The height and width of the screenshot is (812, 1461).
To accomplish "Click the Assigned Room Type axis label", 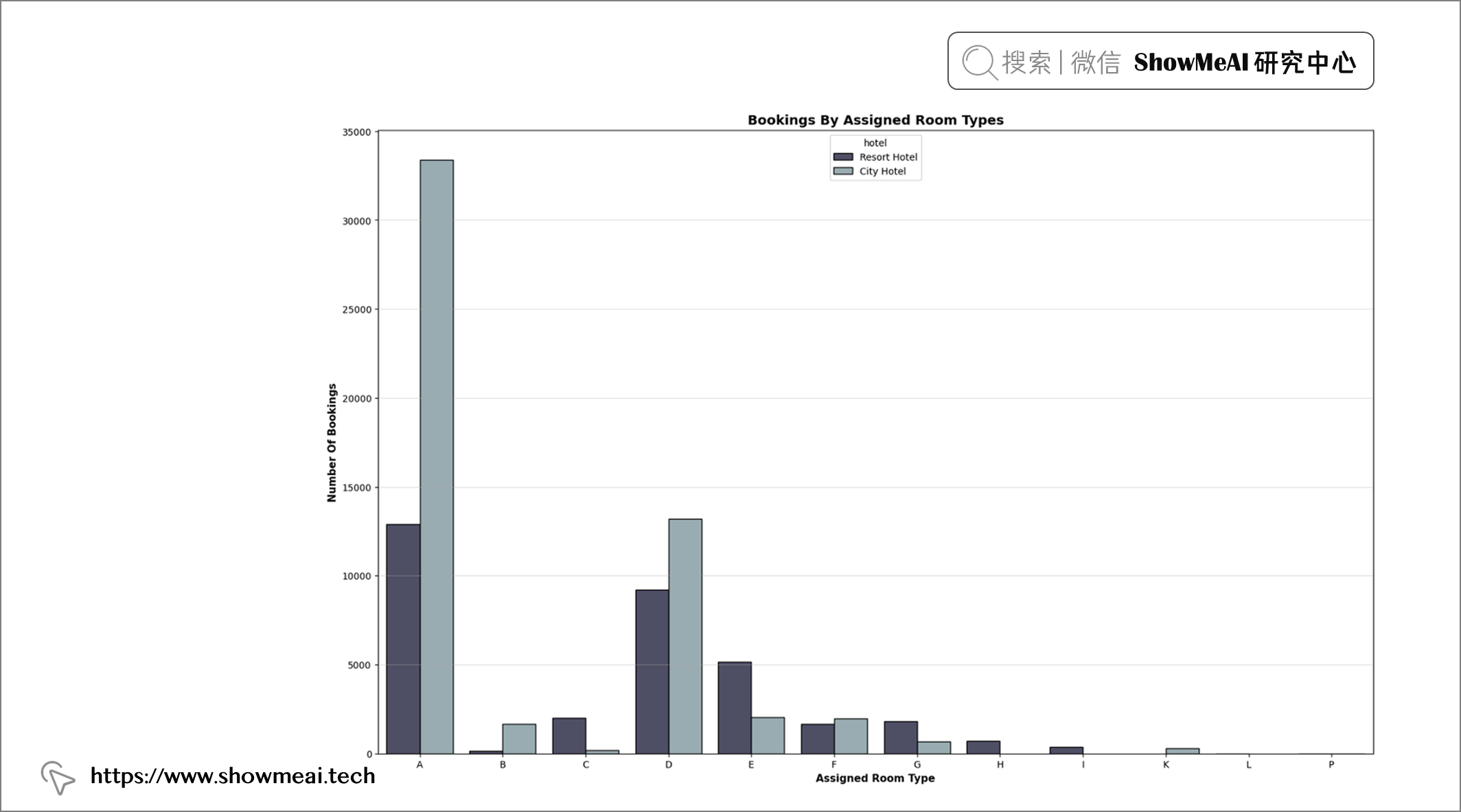I will click(875, 778).
